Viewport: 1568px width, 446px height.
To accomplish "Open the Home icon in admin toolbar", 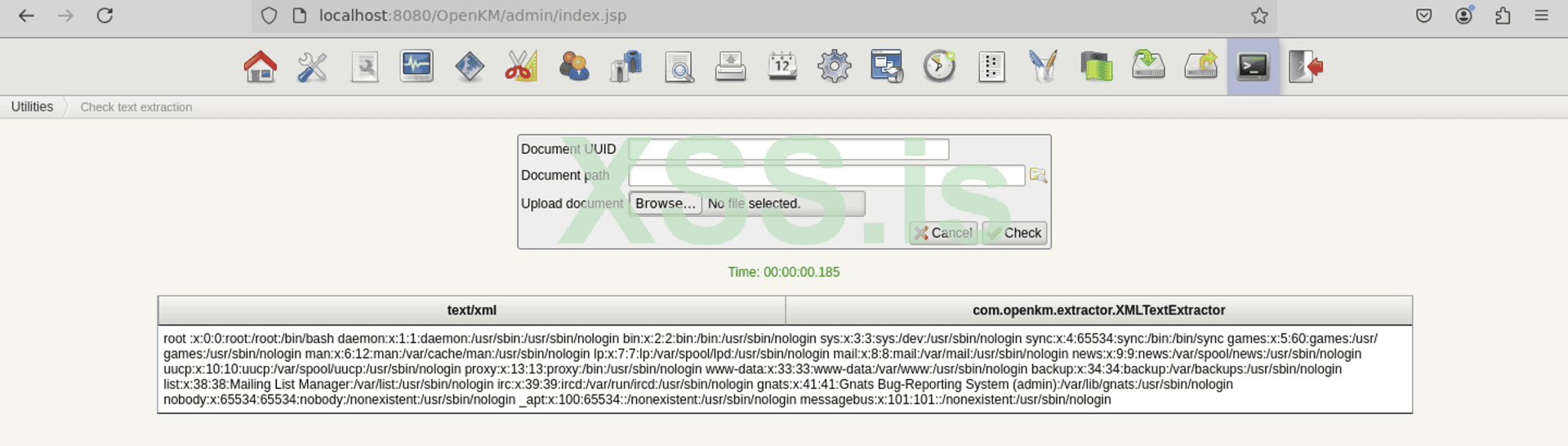I will tap(261, 66).
